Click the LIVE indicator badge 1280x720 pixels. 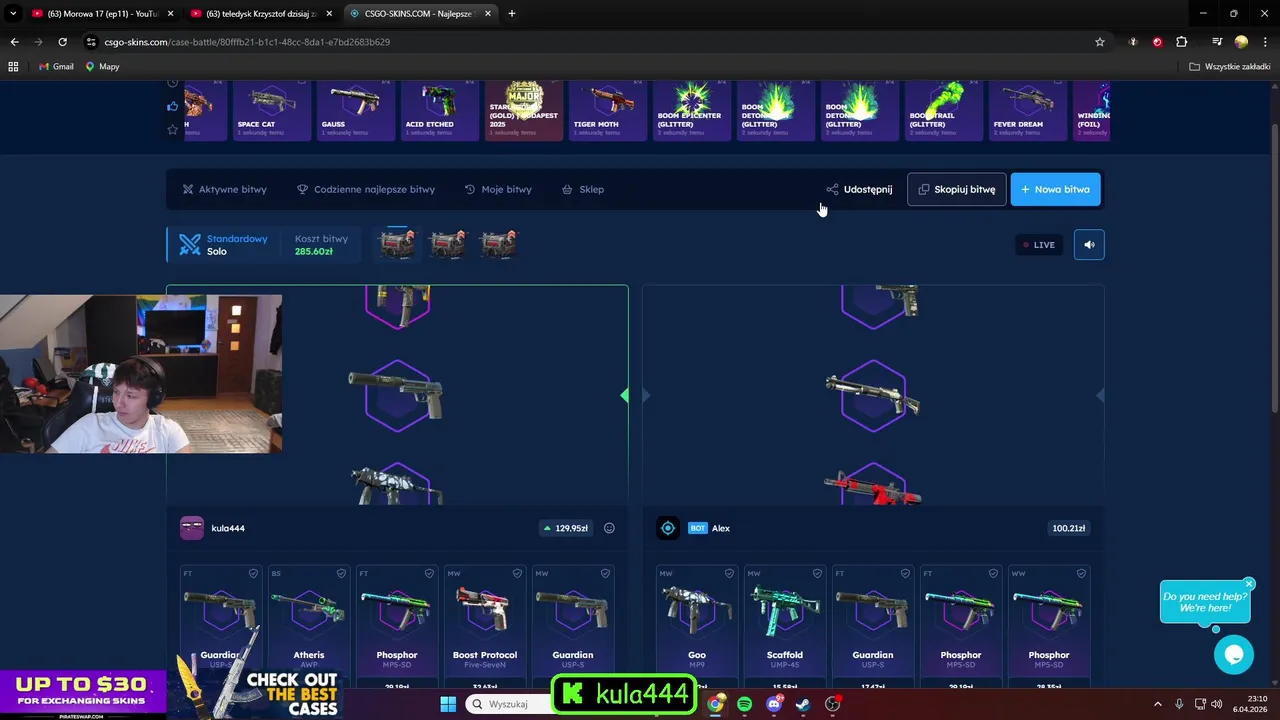tap(1039, 244)
